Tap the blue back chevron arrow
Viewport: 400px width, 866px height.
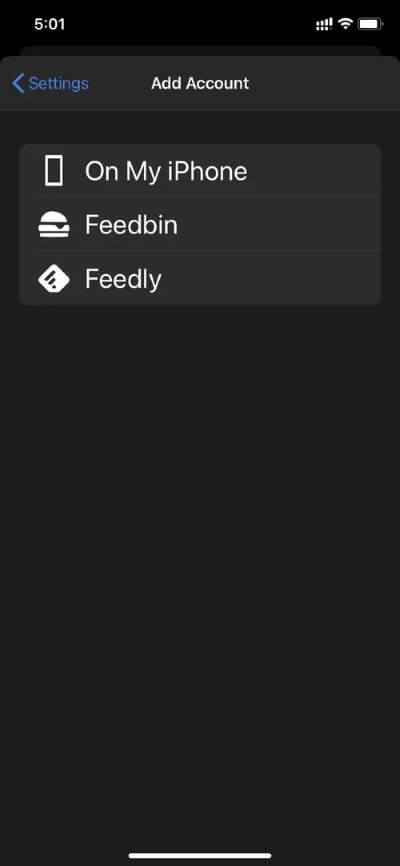pyautogui.click(x=18, y=84)
